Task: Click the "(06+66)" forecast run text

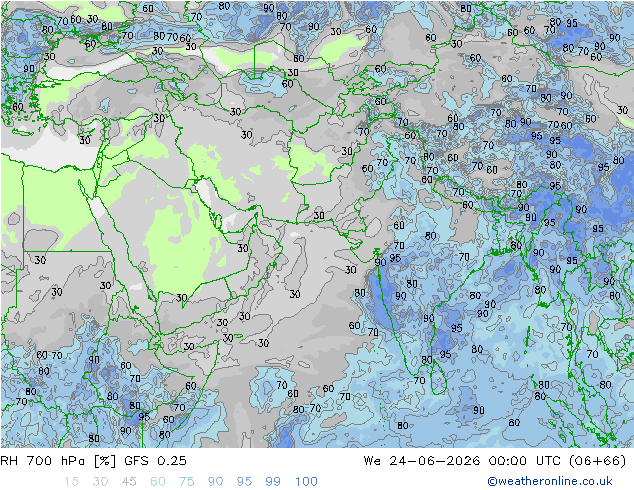Action: coord(597,461)
